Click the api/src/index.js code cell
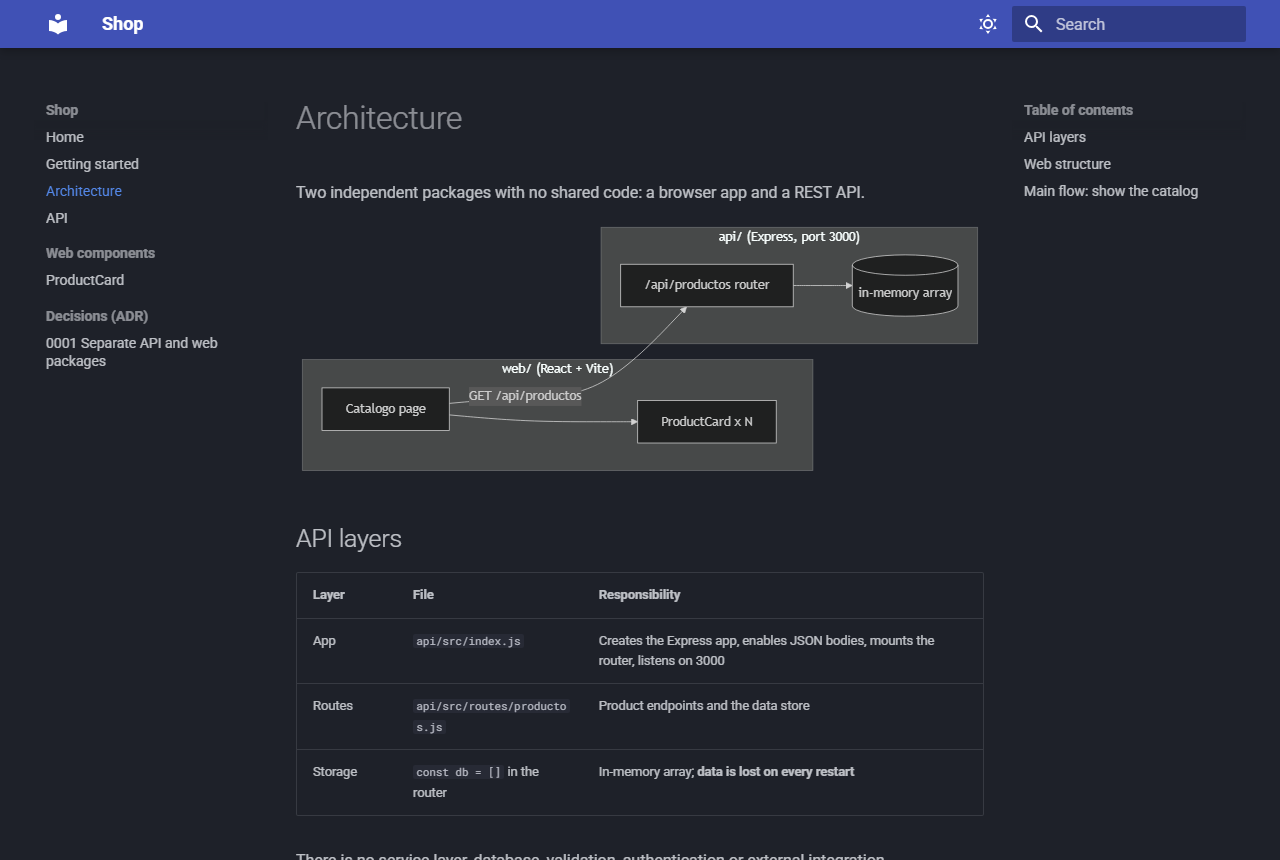This screenshot has width=1280, height=860. pyautogui.click(x=468, y=641)
